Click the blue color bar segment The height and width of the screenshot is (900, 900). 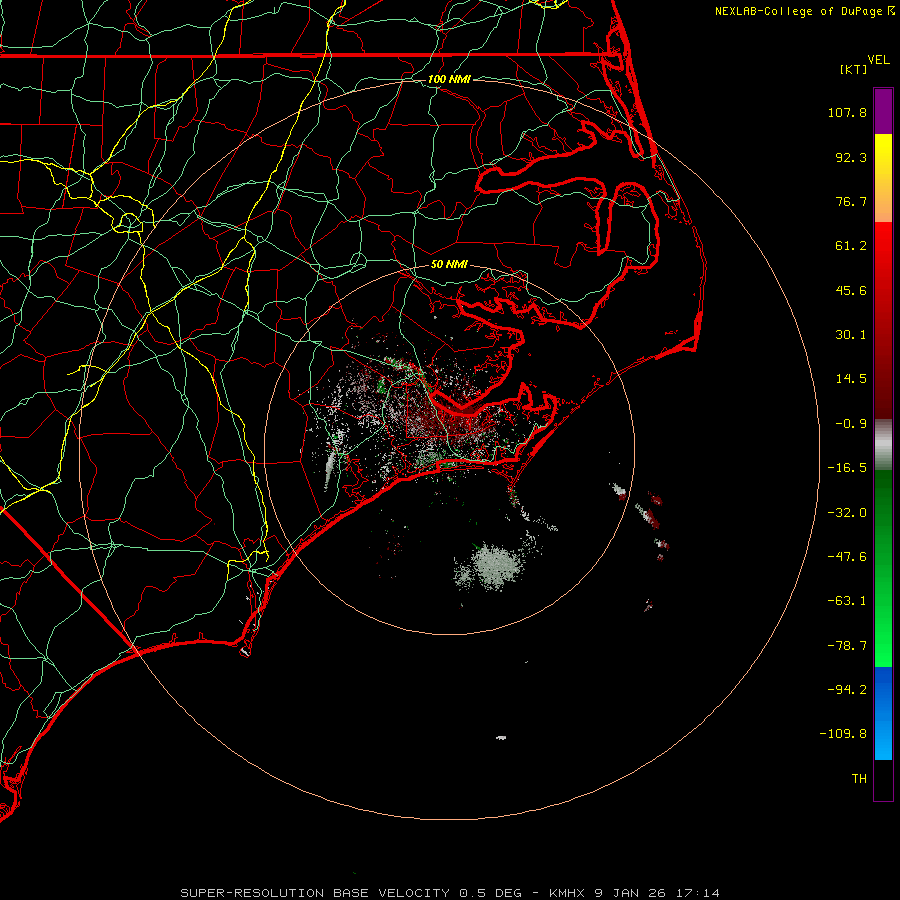tap(883, 713)
